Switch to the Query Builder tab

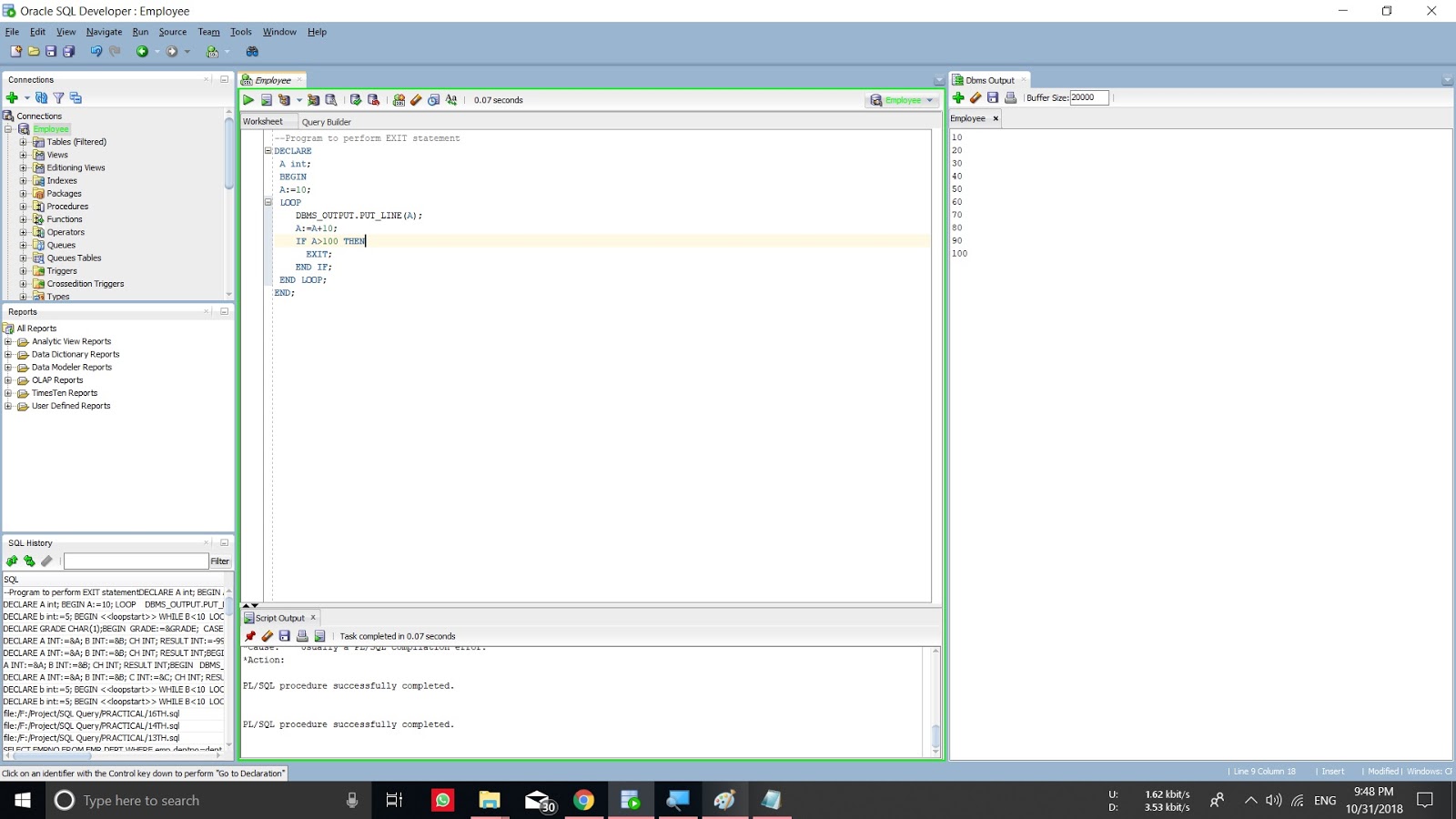[x=326, y=121]
